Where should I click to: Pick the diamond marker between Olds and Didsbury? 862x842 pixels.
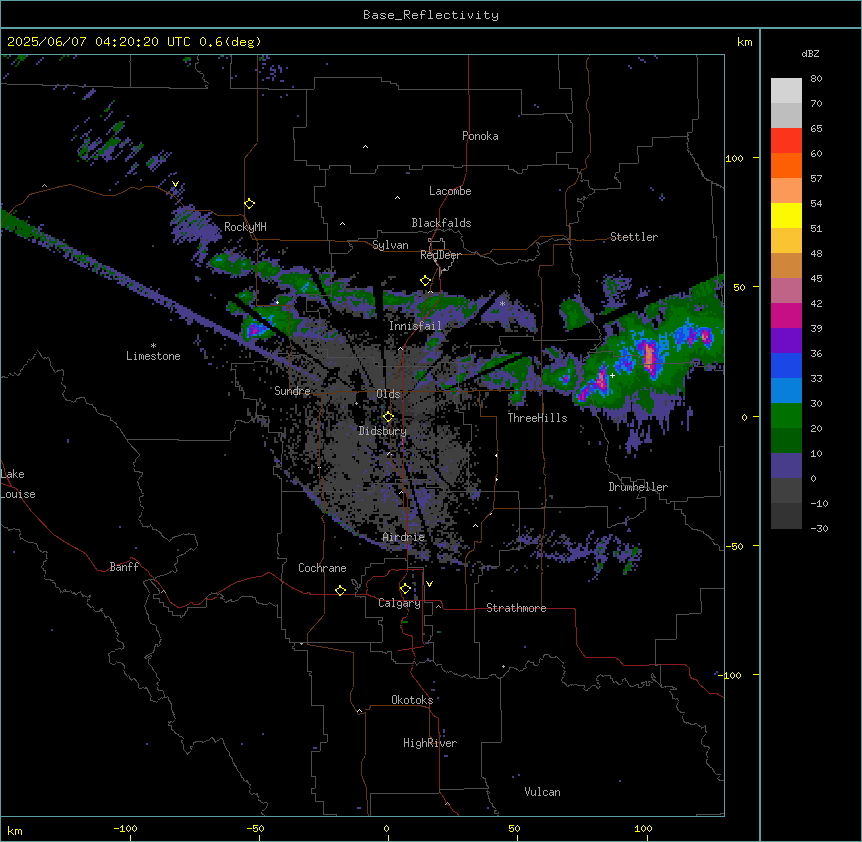click(x=388, y=417)
